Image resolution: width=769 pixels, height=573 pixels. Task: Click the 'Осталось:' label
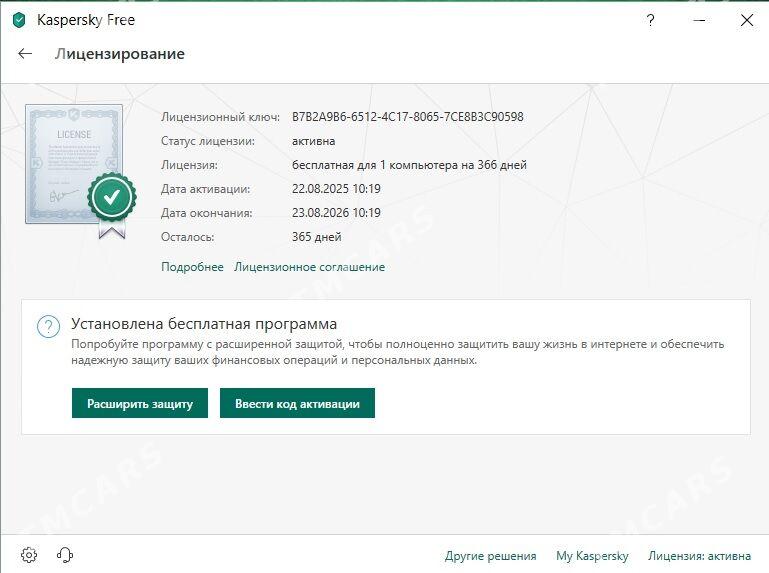[187, 237]
